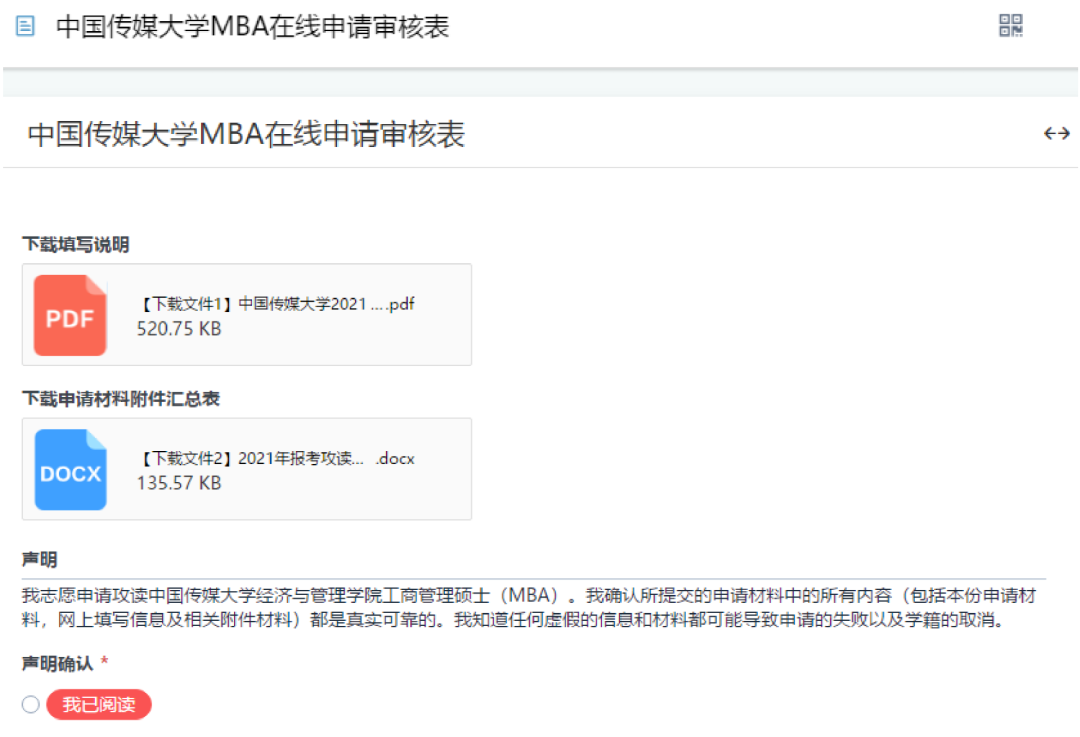This screenshot has height=737, width=1080.
Task: Download 【下载文件2】2021年报考攻读 docx file
Action: (x=276, y=458)
